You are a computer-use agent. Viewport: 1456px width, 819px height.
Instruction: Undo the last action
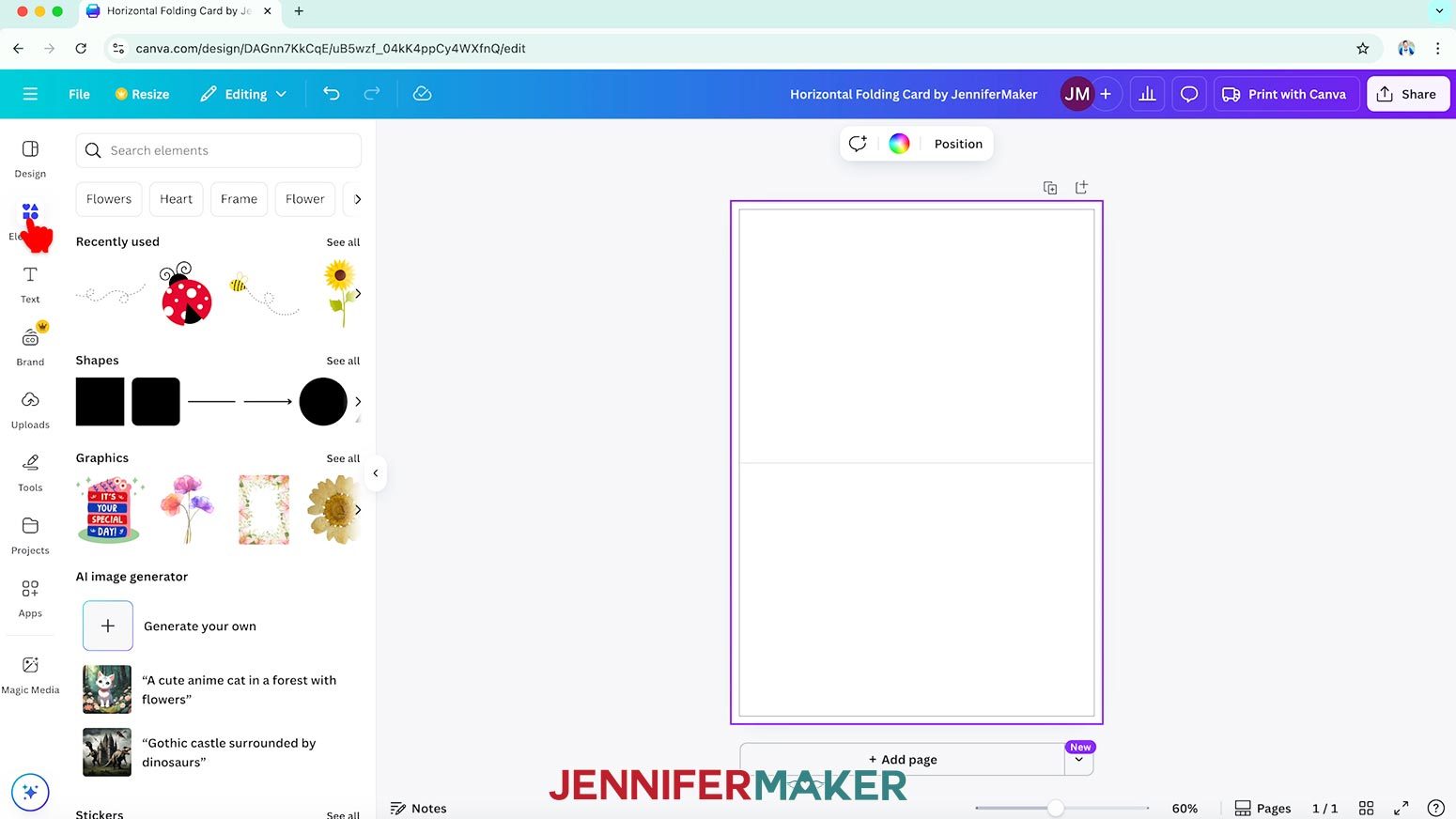click(x=332, y=93)
